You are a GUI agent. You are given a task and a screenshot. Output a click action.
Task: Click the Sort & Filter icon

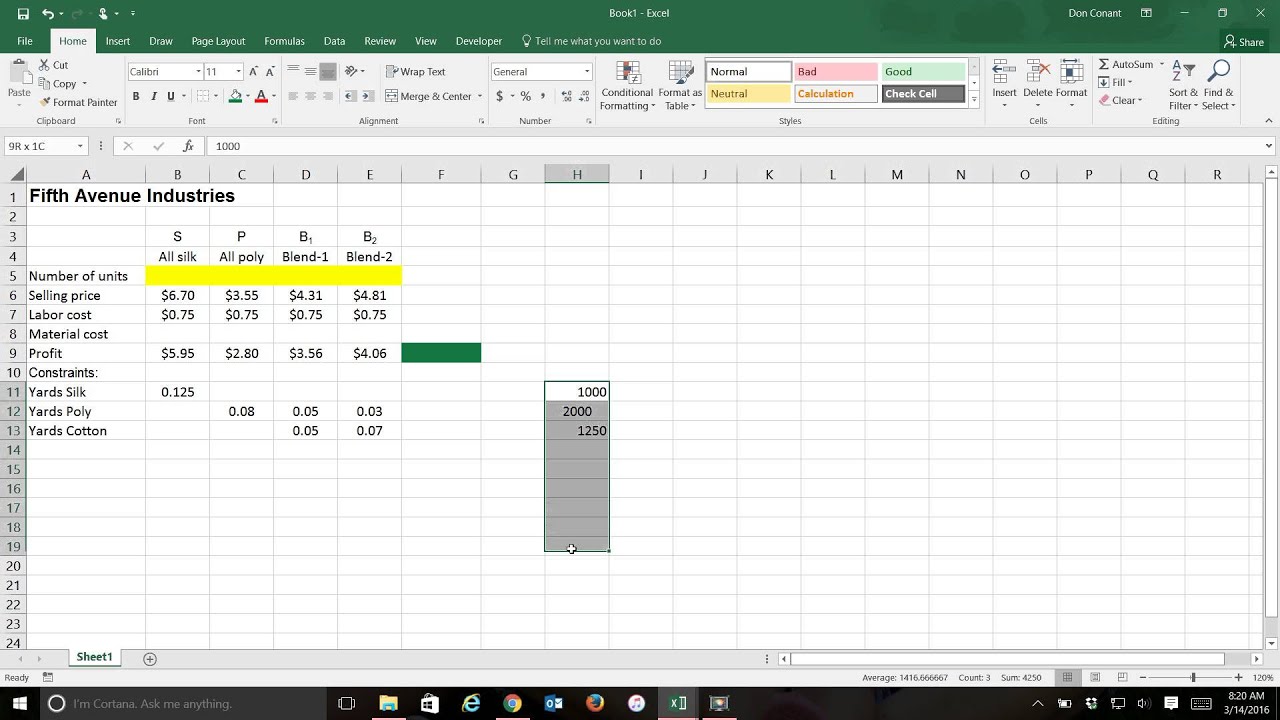(x=1182, y=85)
